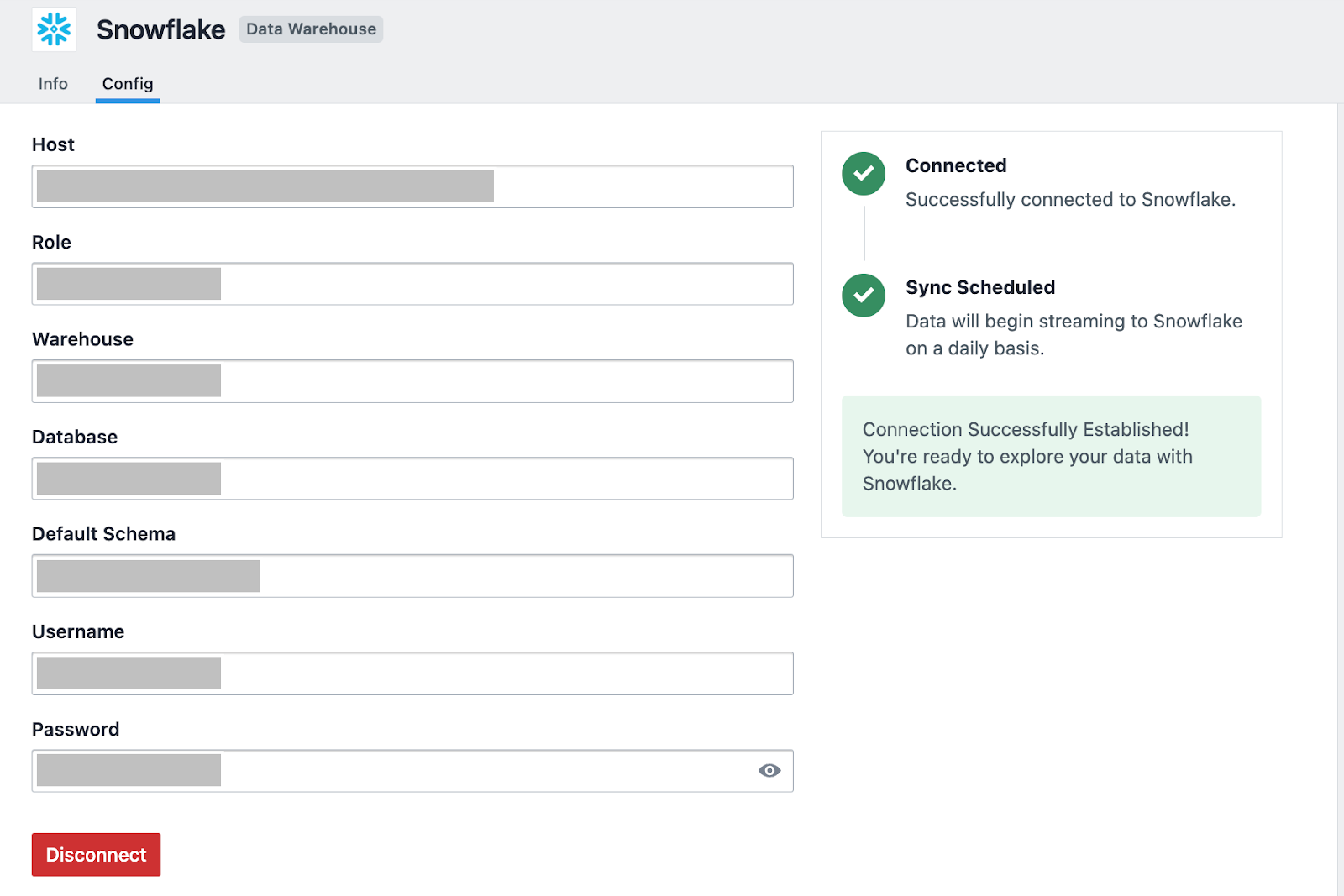1344x896 pixels.
Task: Select the Config tab
Action: point(128,84)
